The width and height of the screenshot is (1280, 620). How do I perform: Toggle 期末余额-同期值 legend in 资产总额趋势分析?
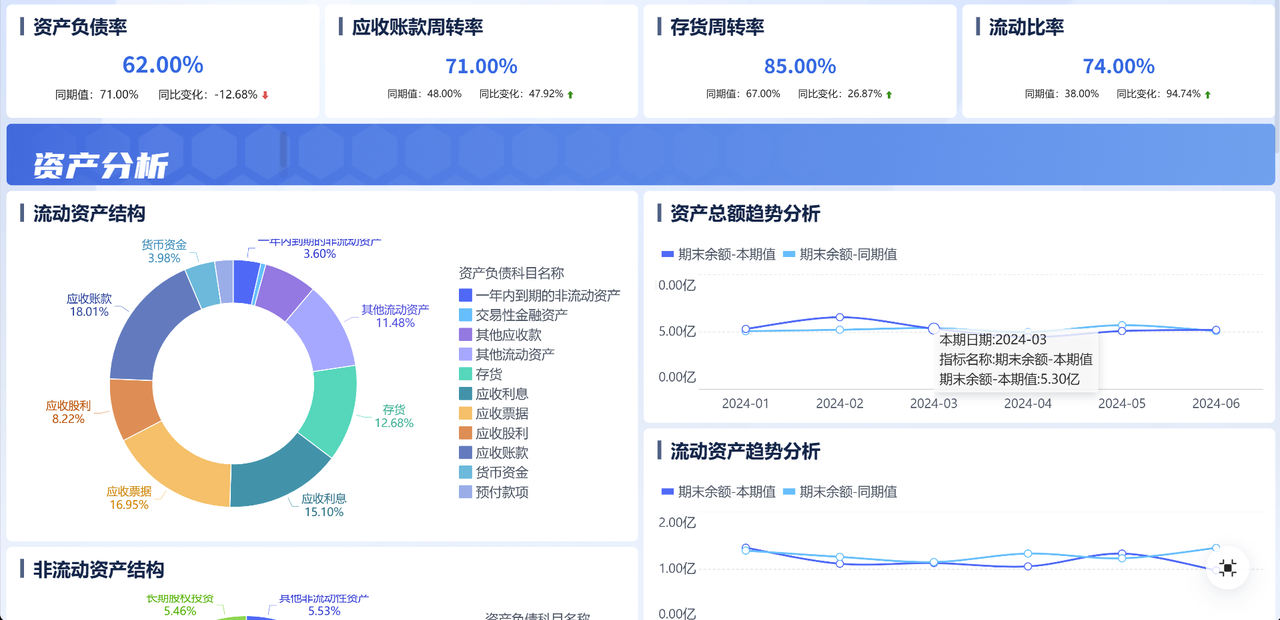click(x=840, y=254)
